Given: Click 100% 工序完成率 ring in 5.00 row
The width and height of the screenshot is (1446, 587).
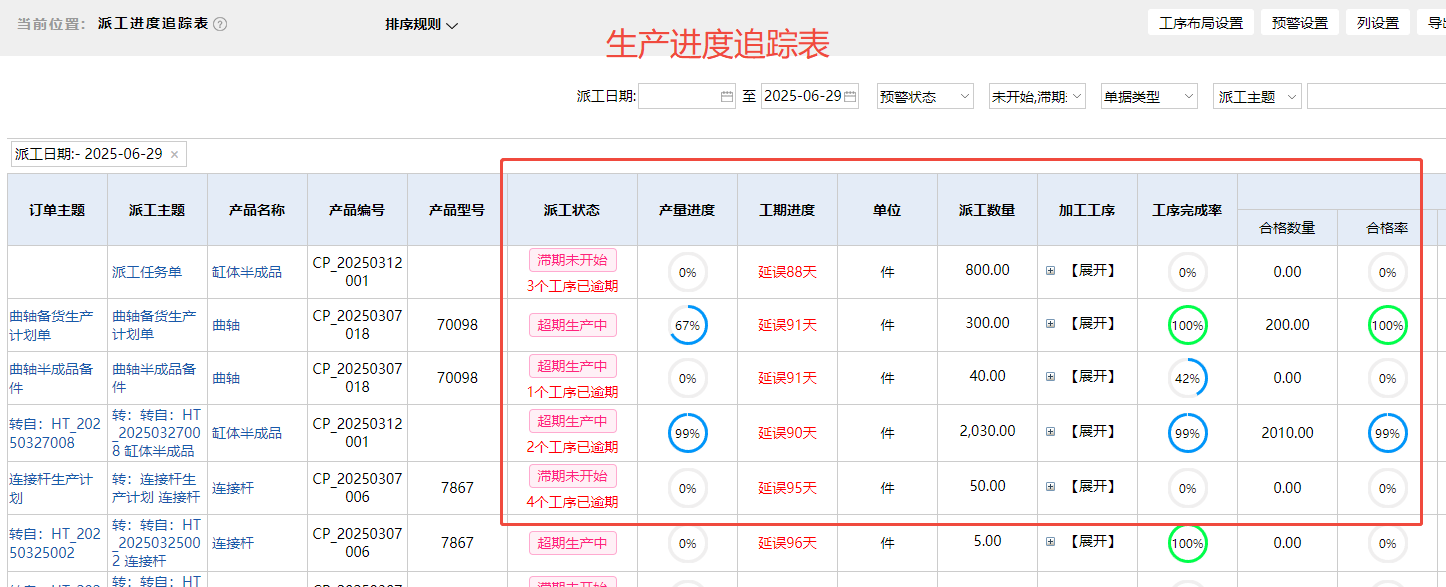Looking at the screenshot, I should [x=1187, y=543].
